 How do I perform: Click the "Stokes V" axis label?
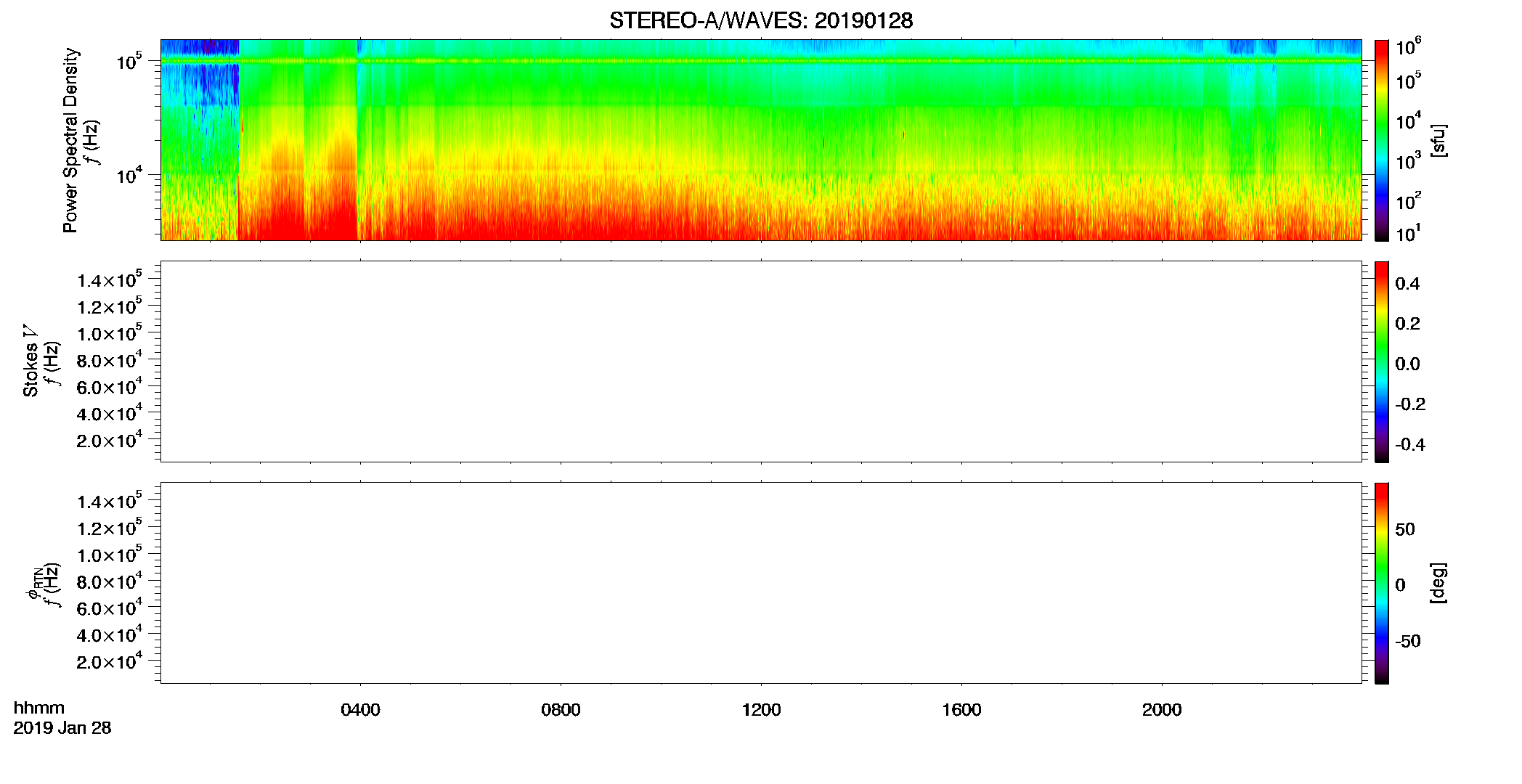[x=30, y=361]
